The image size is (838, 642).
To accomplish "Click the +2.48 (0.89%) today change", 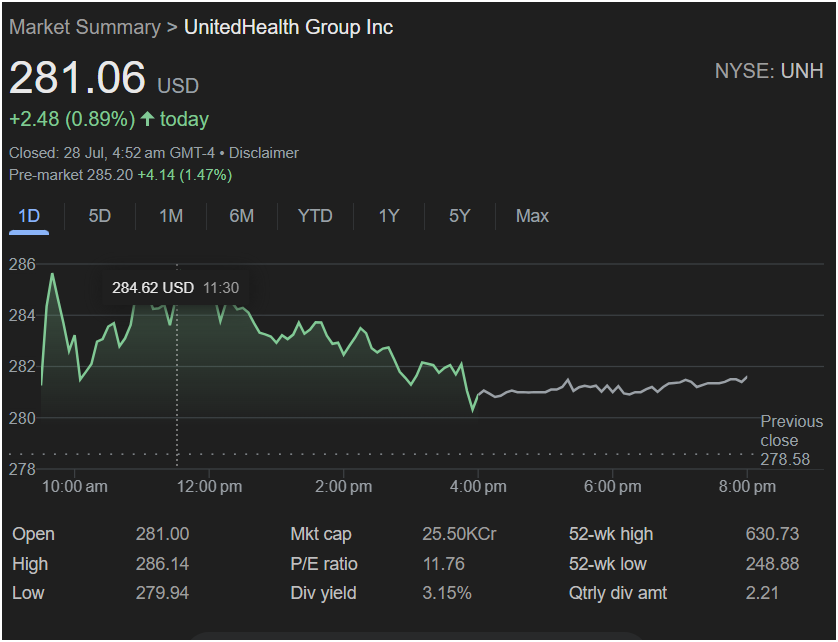I will tap(109, 119).
